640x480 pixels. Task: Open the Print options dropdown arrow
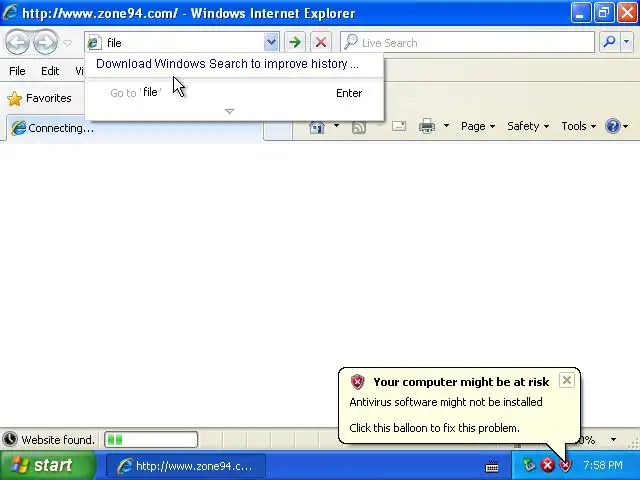click(446, 126)
